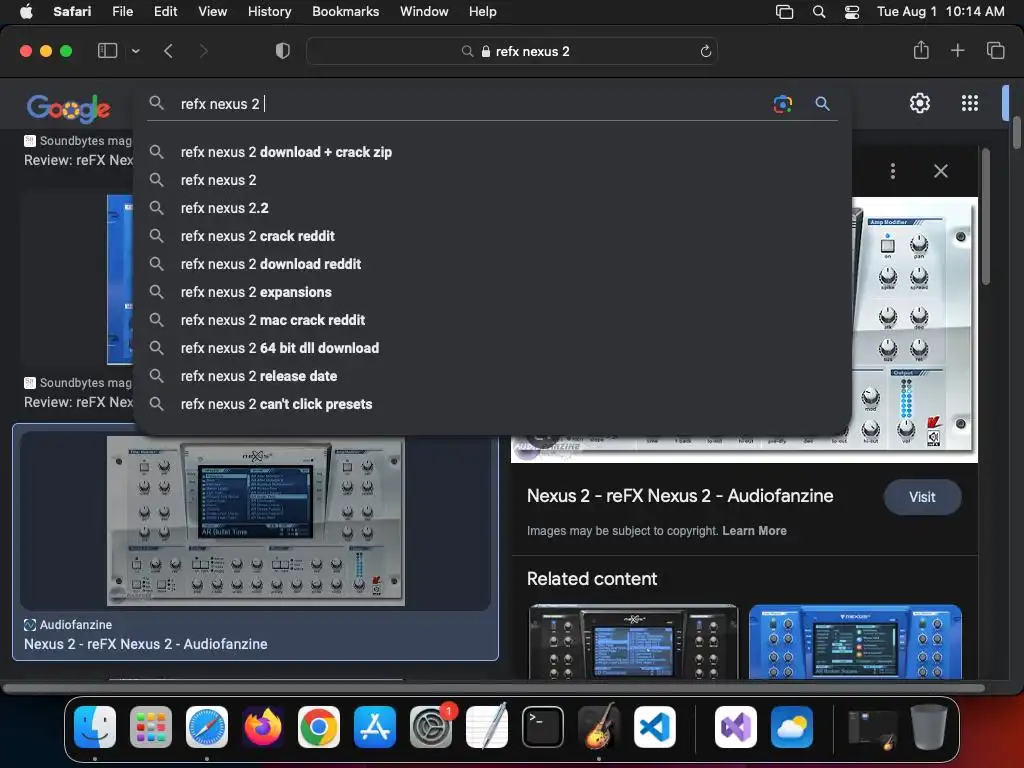Screen dimensions: 1024x768
Task: Close the image preview panel
Action: [940, 171]
